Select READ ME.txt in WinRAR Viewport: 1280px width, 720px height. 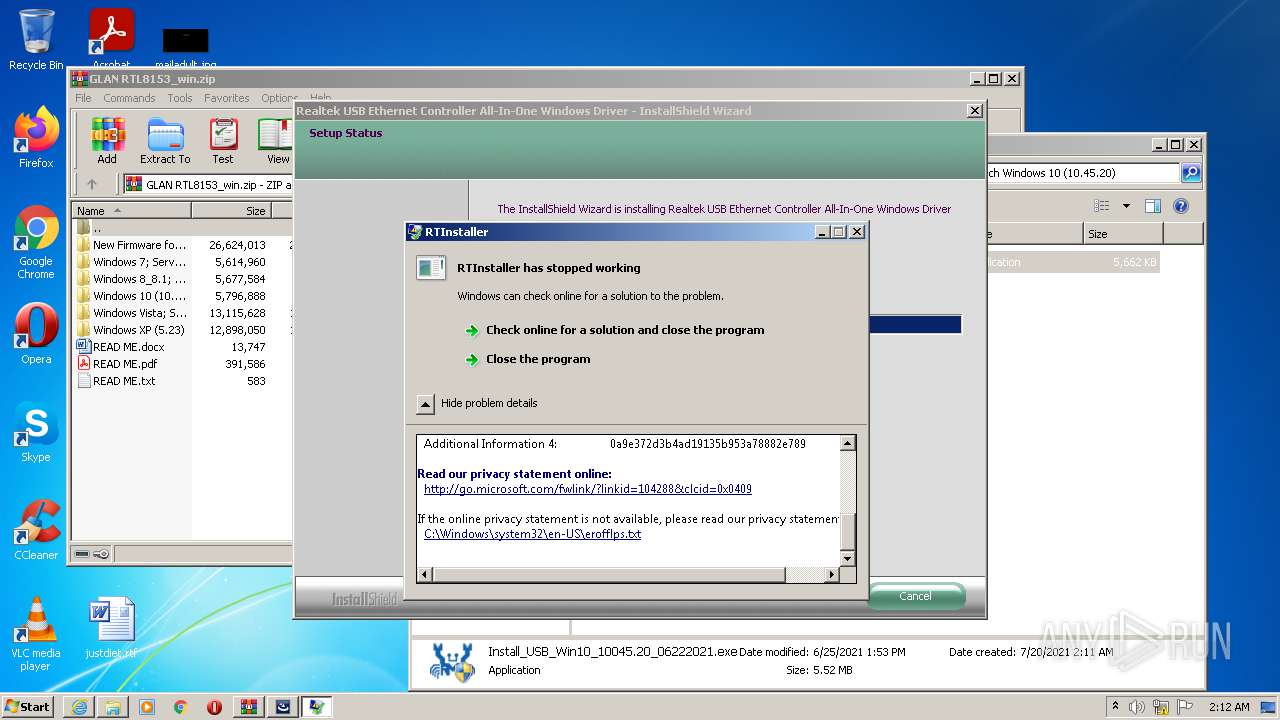click(x=117, y=381)
